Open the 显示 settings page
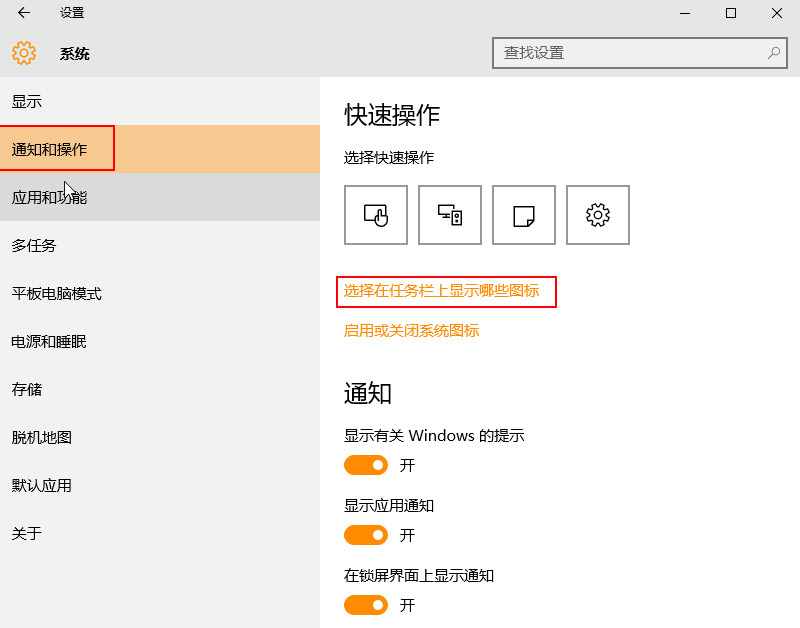Image resolution: width=800 pixels, height=628 pixels. [160, 101]
